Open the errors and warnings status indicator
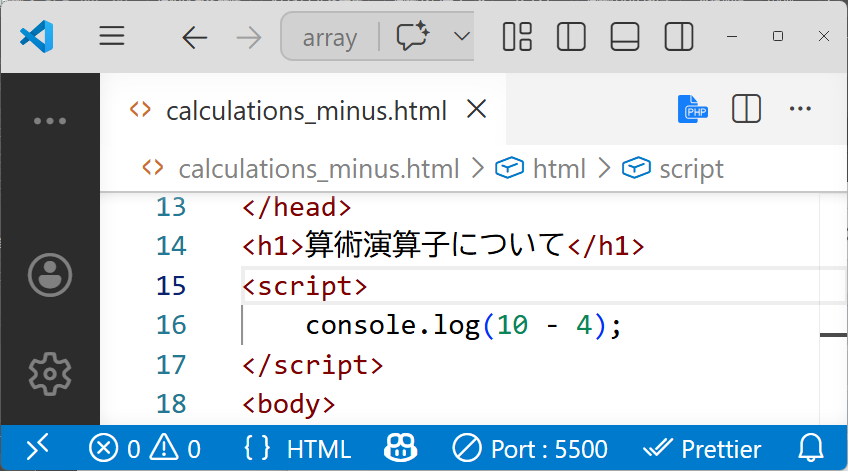This screenshot has height=472, width=849. 145,449
